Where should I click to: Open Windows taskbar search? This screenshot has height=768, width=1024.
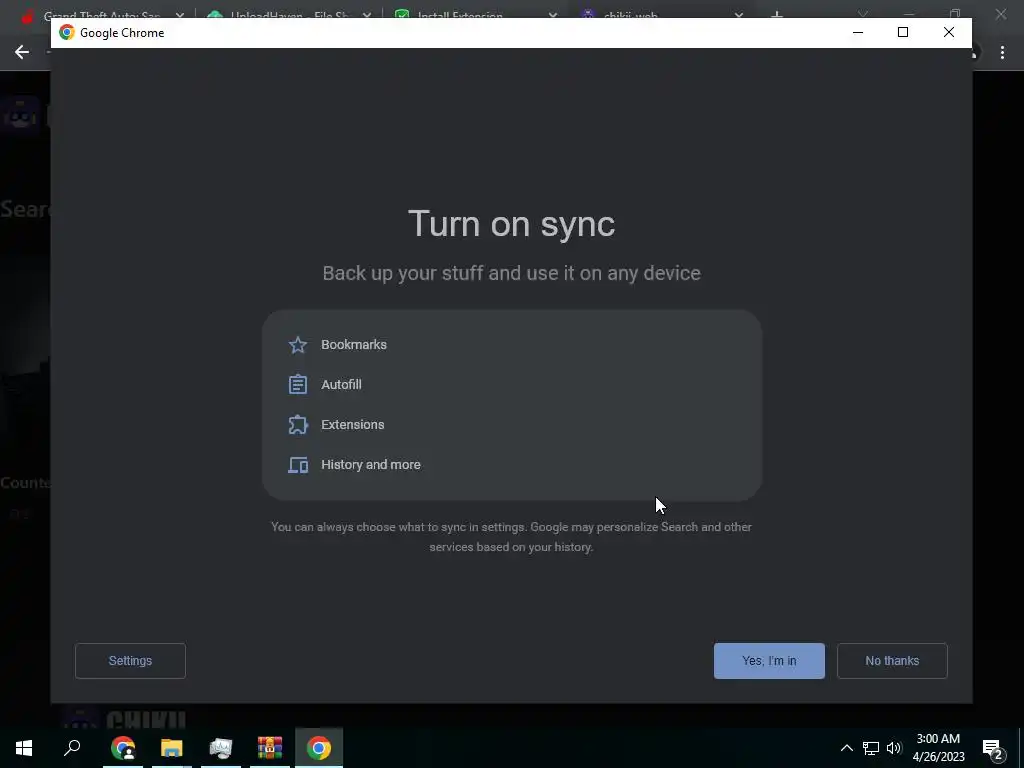coord(72,748)
